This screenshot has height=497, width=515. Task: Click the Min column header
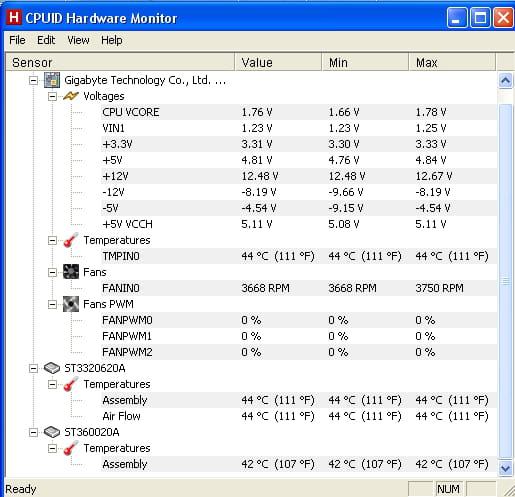(x=365, y=62)
